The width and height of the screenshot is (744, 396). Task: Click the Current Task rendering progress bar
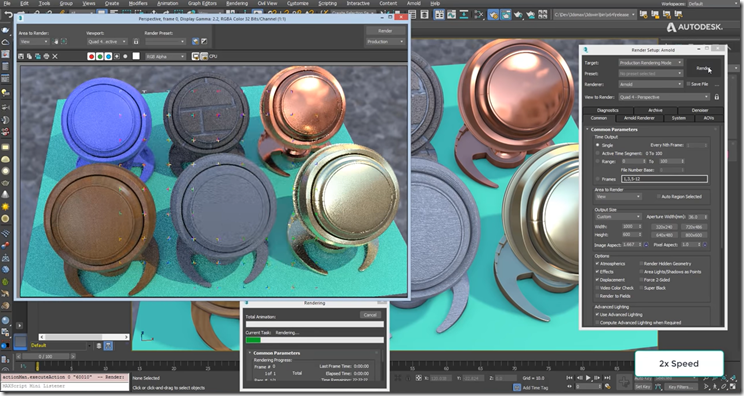click(x=315, y=340)
